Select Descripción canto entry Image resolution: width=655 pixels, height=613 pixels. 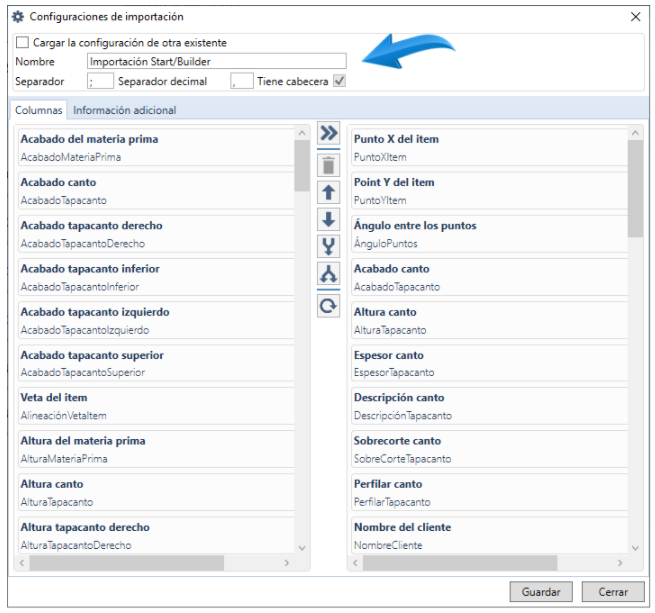point(490,406)
